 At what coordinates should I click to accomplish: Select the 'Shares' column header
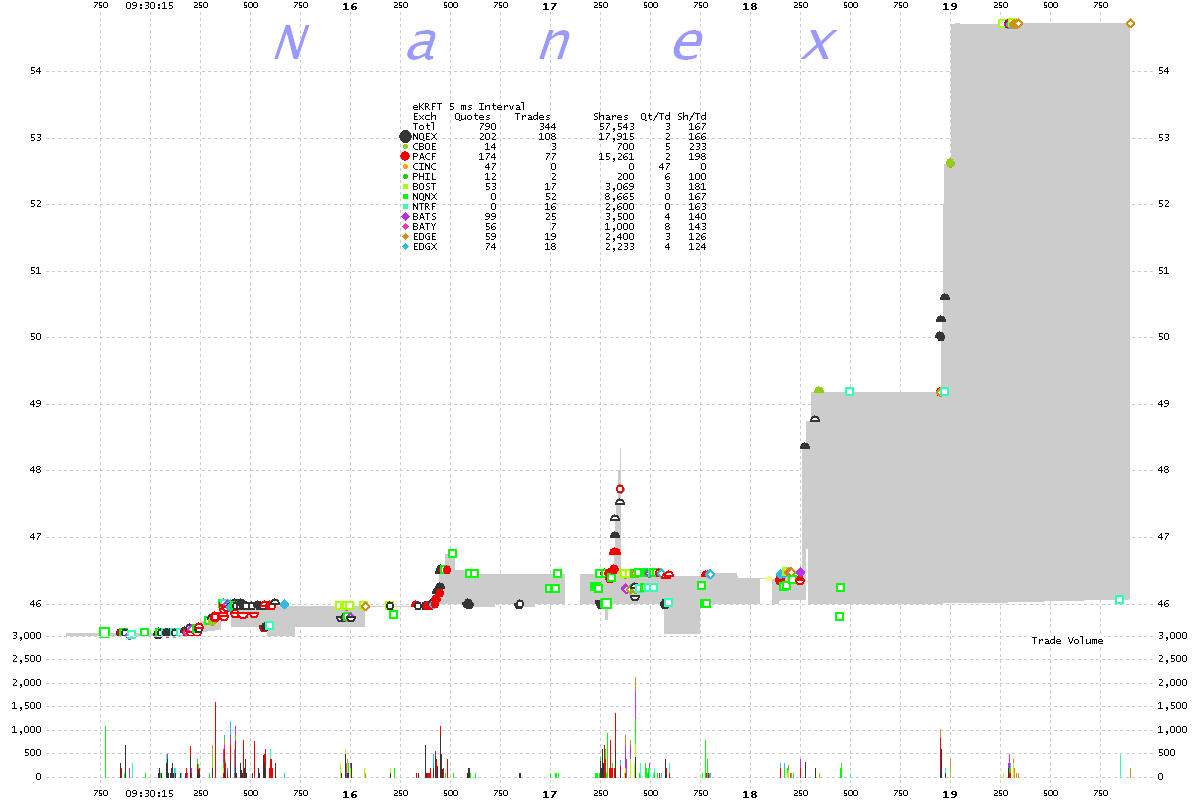click(x=610, y=117)
